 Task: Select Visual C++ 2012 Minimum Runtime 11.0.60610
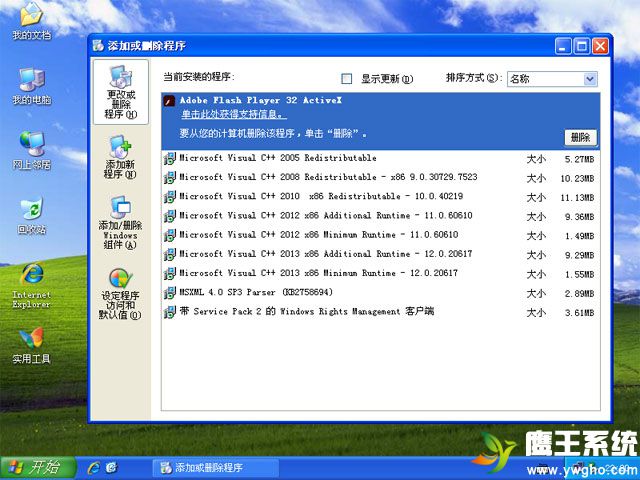[380, 235]
